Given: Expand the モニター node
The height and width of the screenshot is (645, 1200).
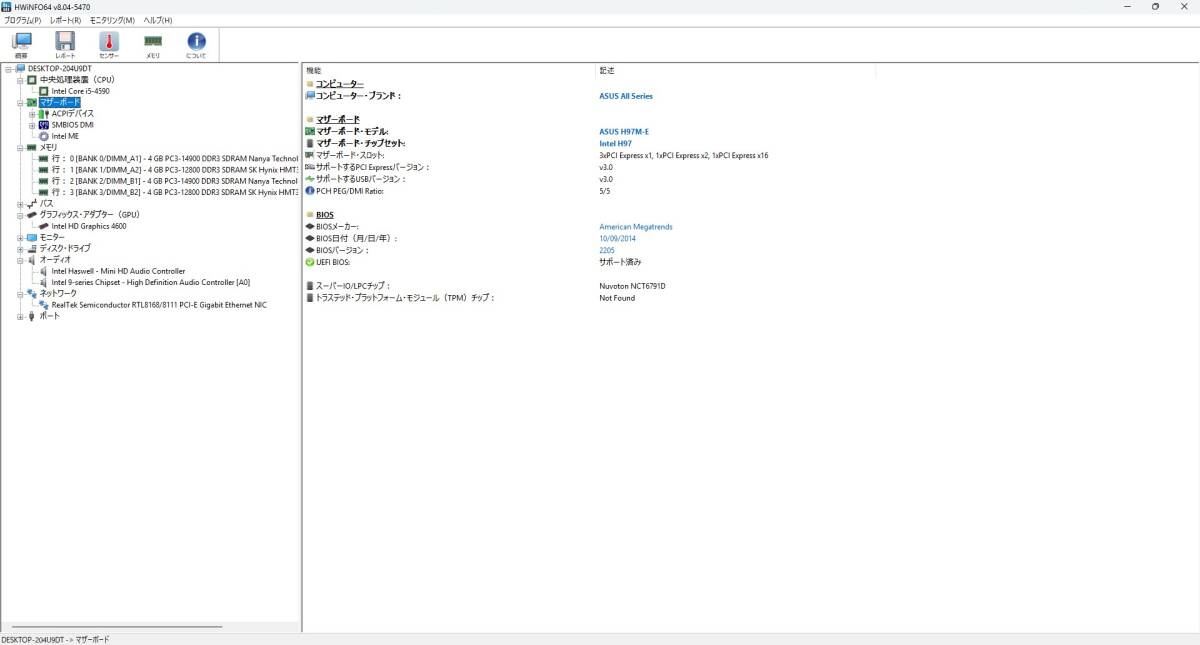Looking at the screenshot, I should pyautogui.click(x=20, y=237).
